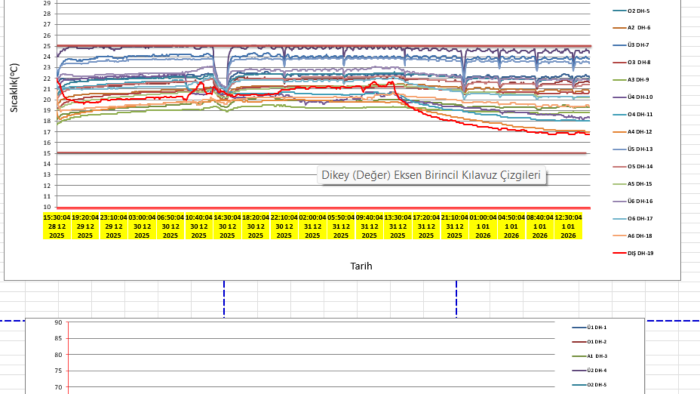Viewport: 700px width, 394px height.
Task: Click the 08:40:04 1 01 2026 date label
Action: click(540, 226)
